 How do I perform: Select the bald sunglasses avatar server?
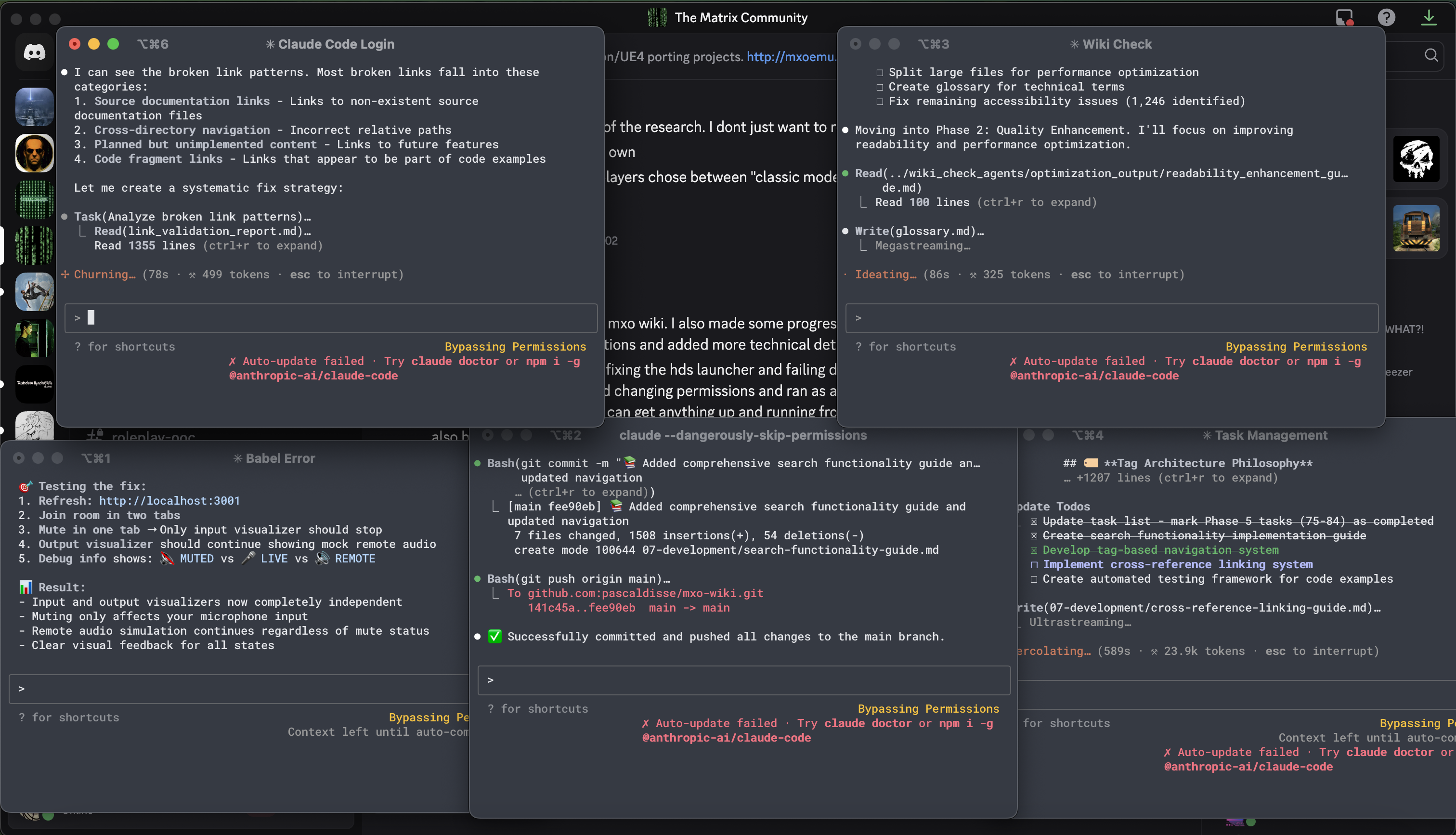pos(34,153)
